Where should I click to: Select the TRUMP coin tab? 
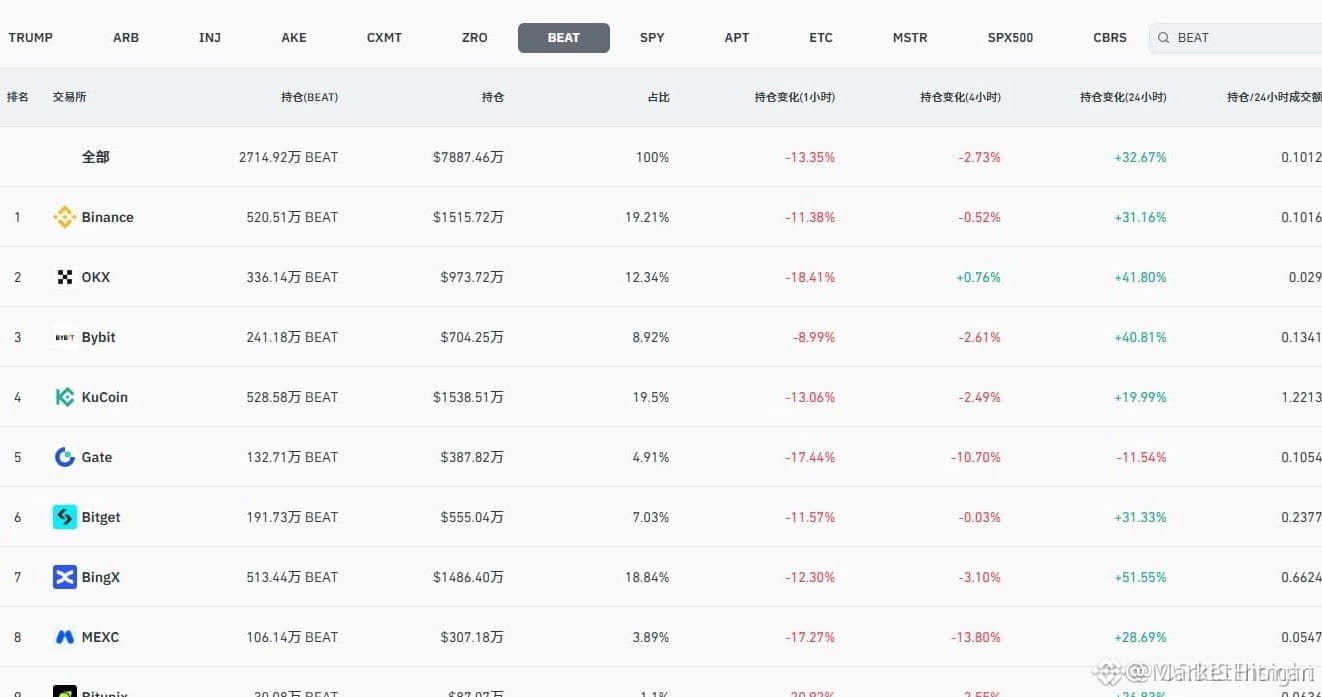(x=31, y=38)
